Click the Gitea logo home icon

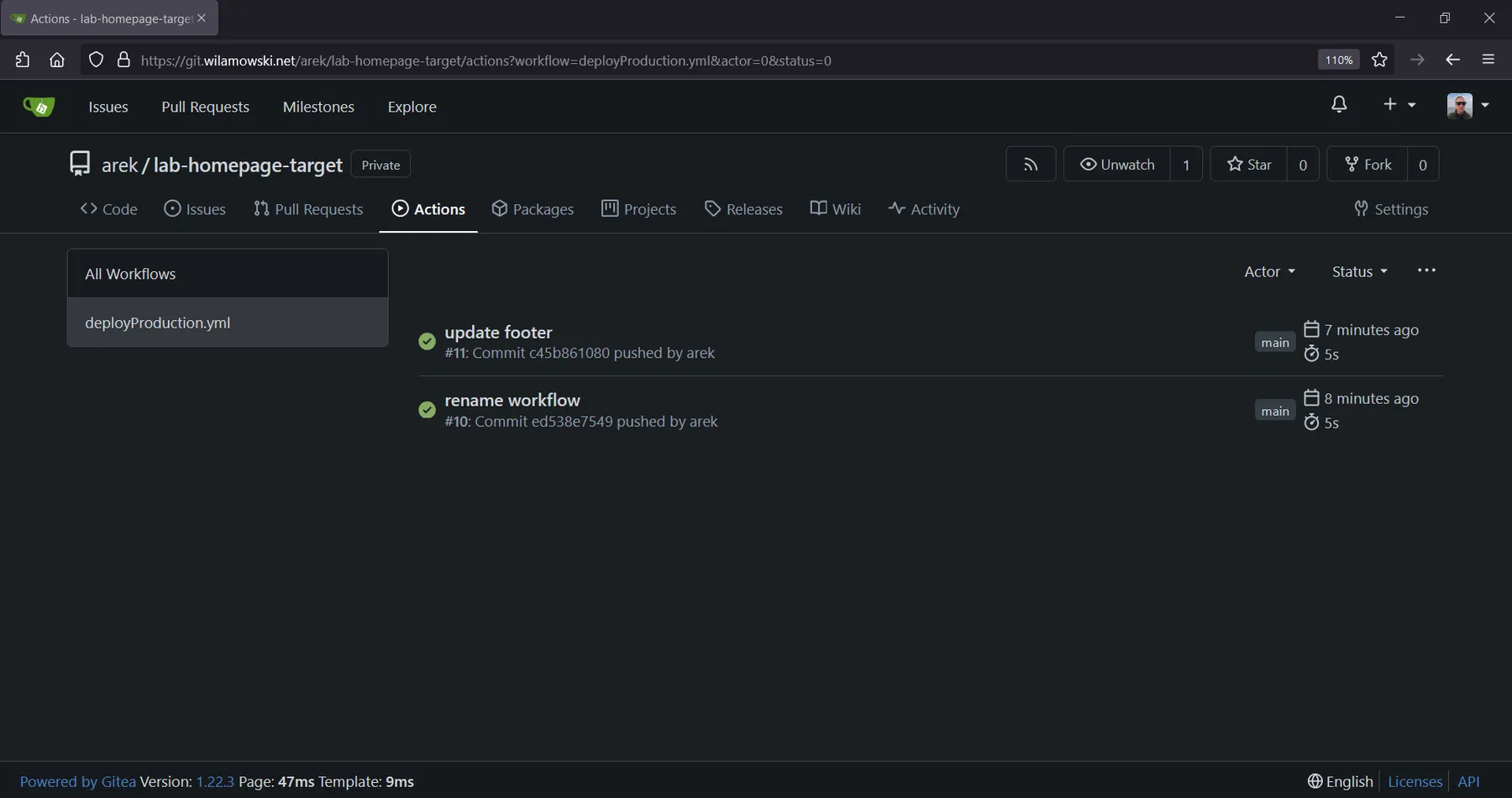point(39,107)
